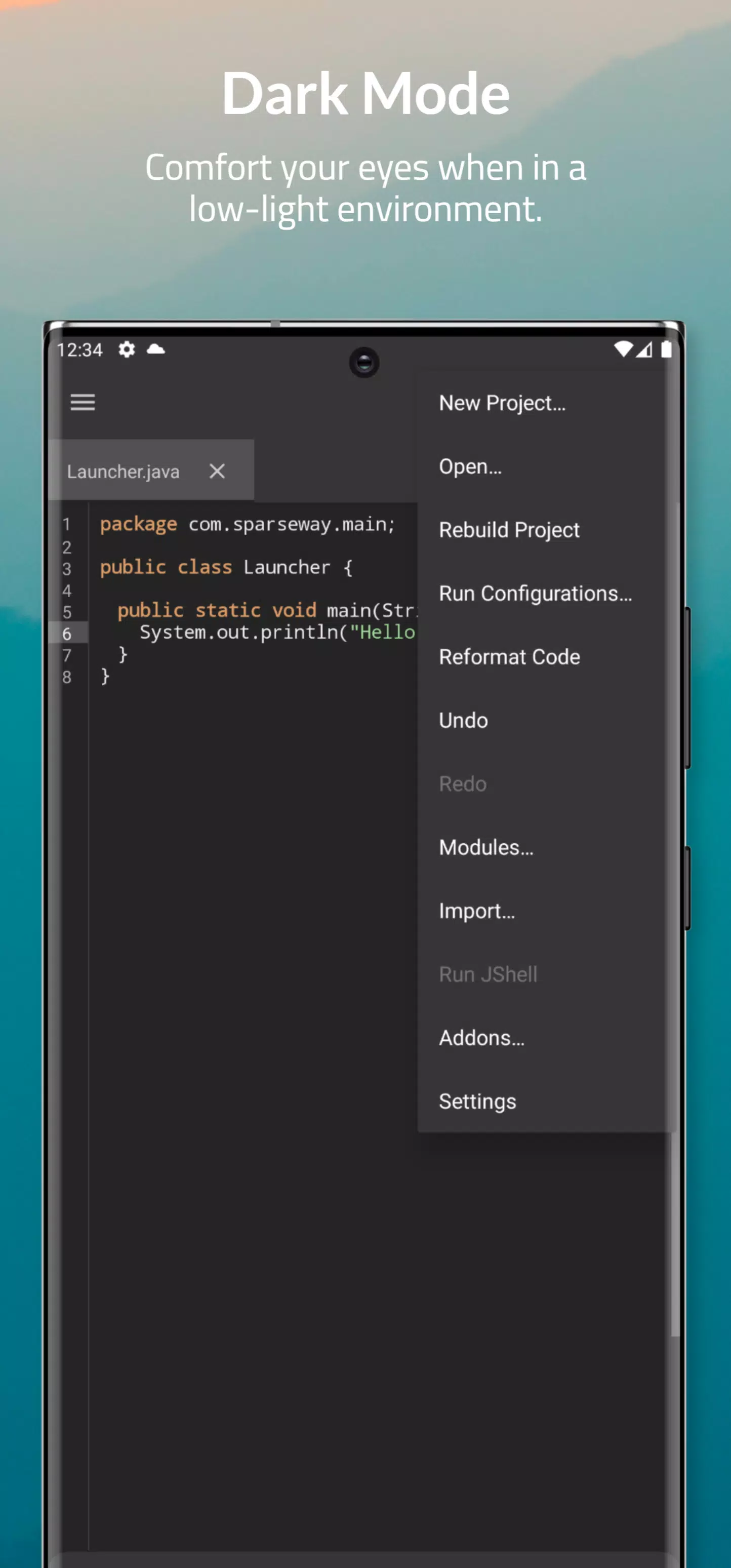The width and height of the screenshot is (731, 1568).
Task: Switch to the Launcher.java tab
Action: tap(123, 471)
